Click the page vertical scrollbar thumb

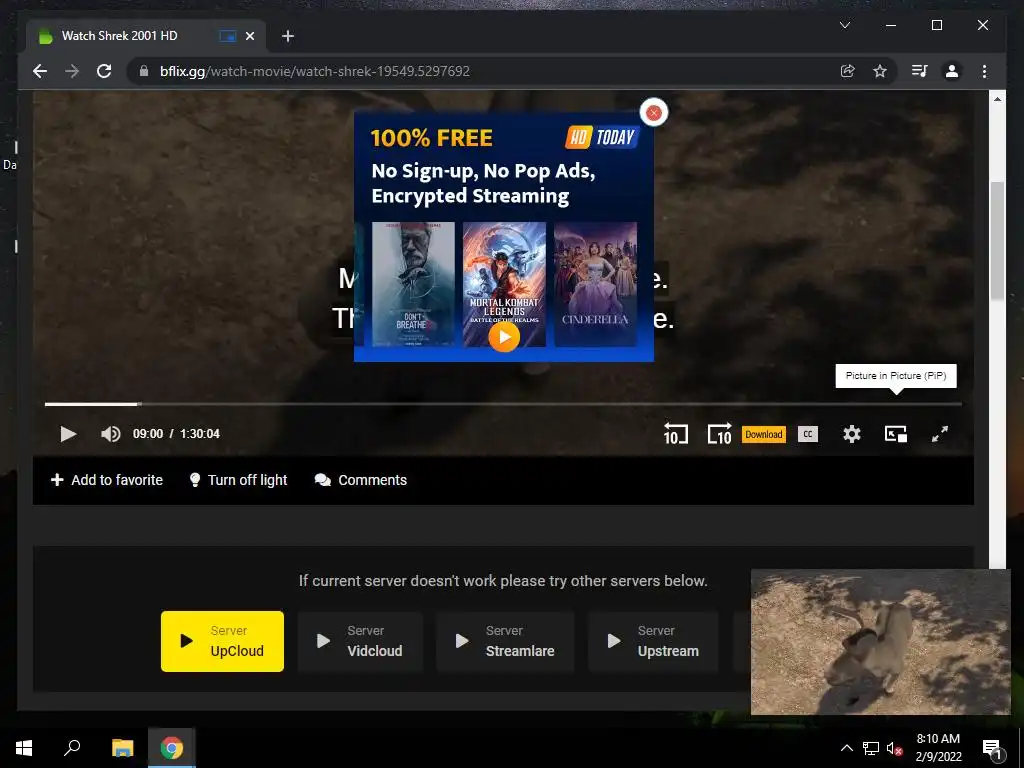coord(997,242)
